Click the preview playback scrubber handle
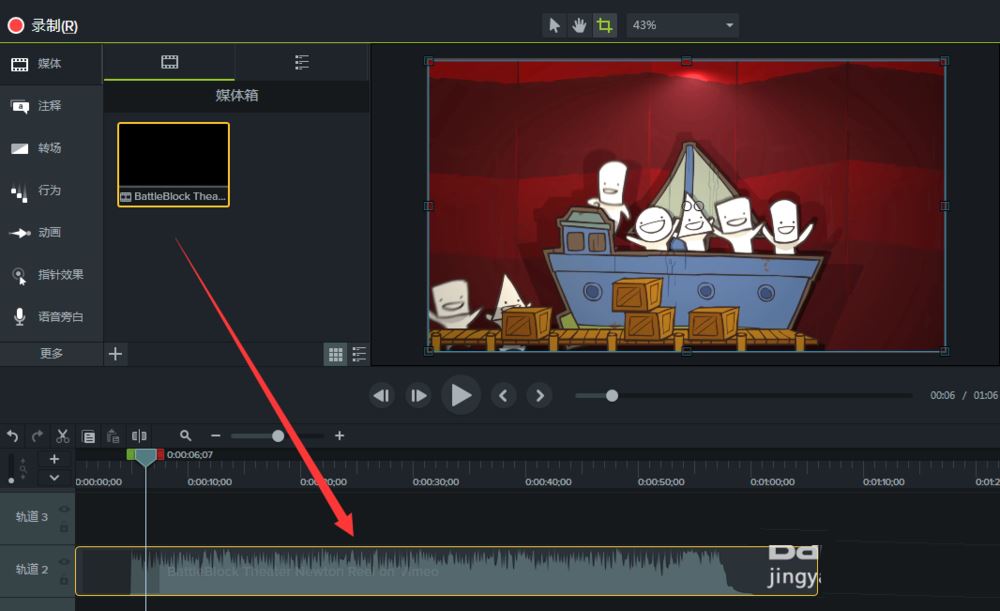The width and height of the screenshot is (1000, 611). [x=612, y=396]
